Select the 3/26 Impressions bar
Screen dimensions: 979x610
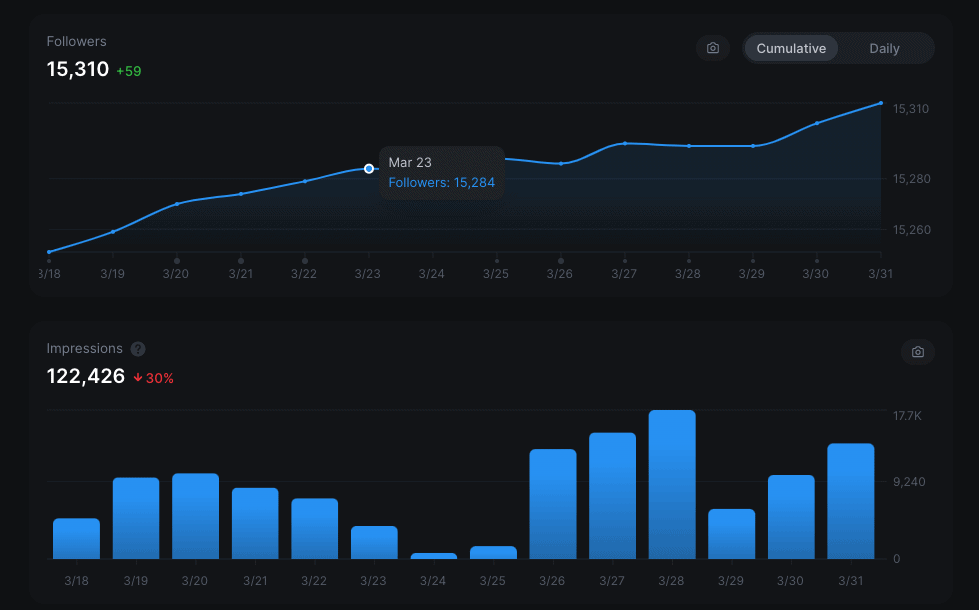553,504
